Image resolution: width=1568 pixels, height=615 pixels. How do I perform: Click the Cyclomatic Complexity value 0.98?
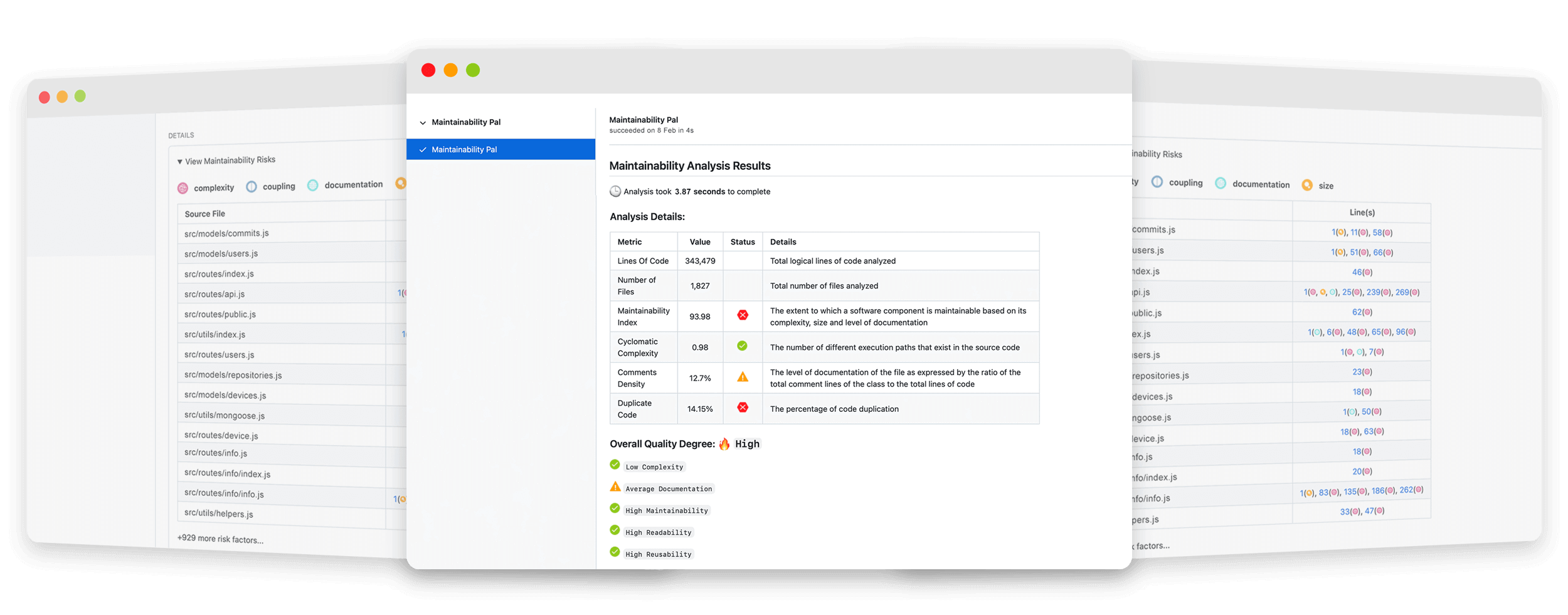coord(700,347)
